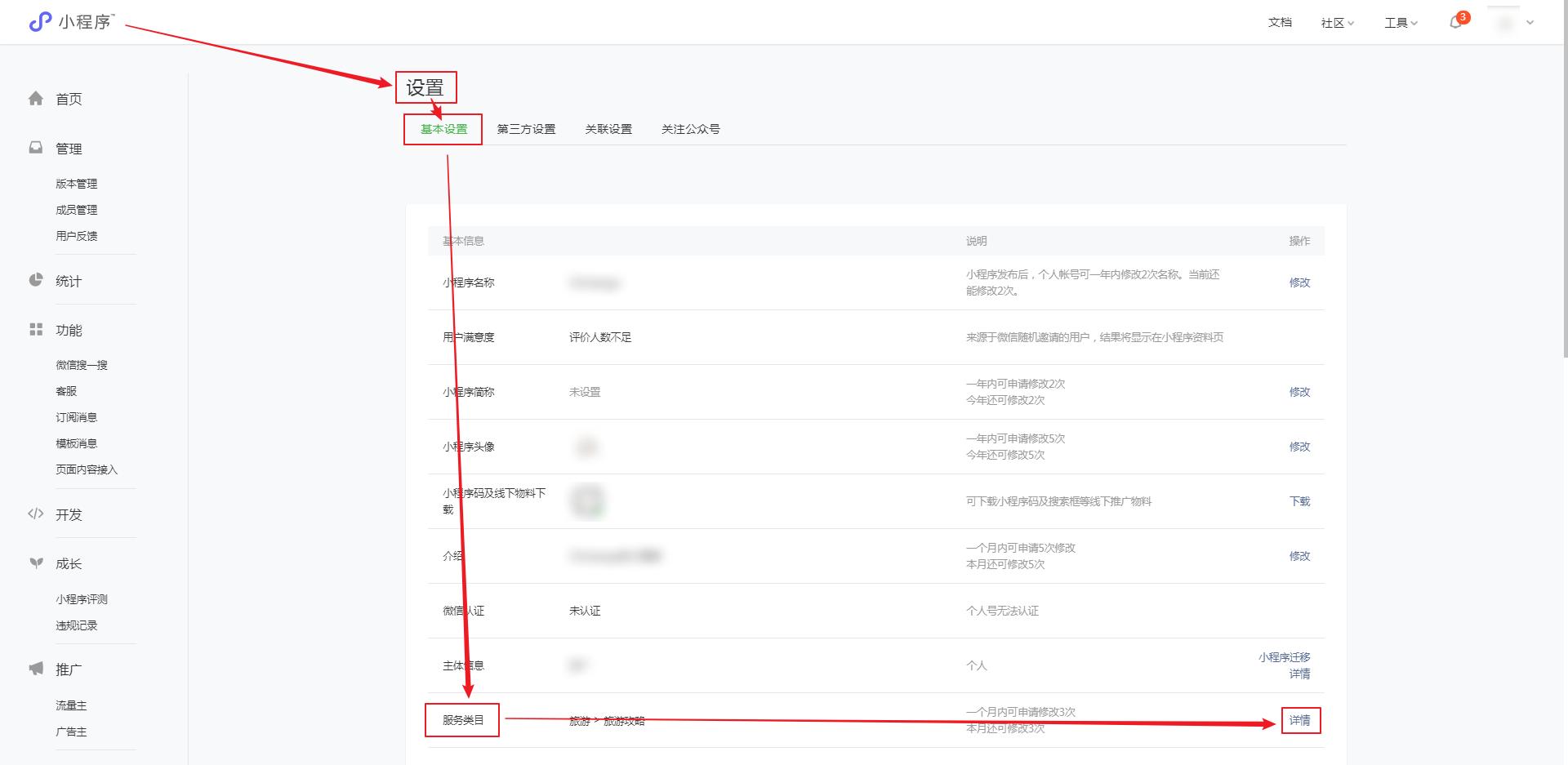The width and height of the screenshot is (1568, 765).
Task: Switch to the 关联设置 tab
Action: tap(608, 129)
